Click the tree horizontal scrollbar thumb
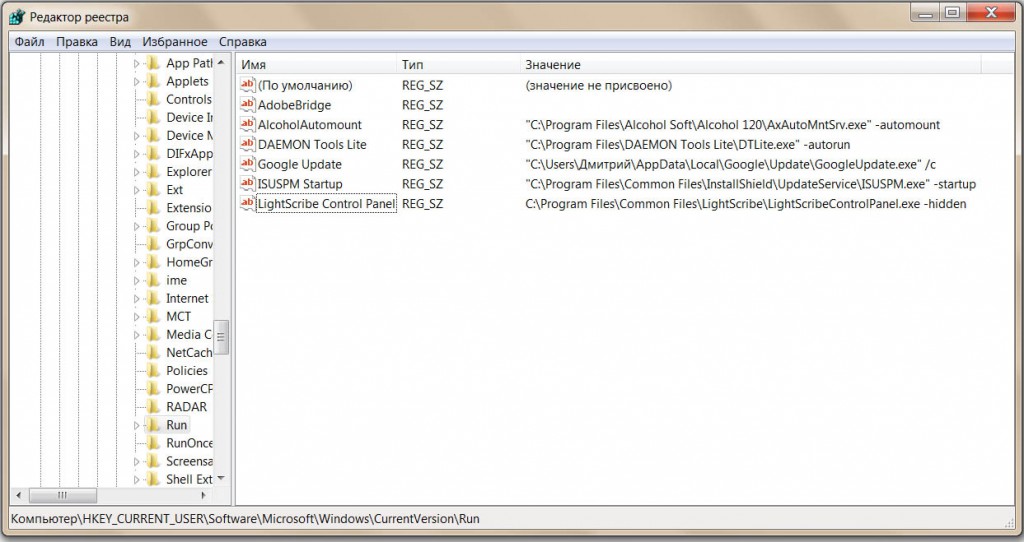 tap(63, 496)
